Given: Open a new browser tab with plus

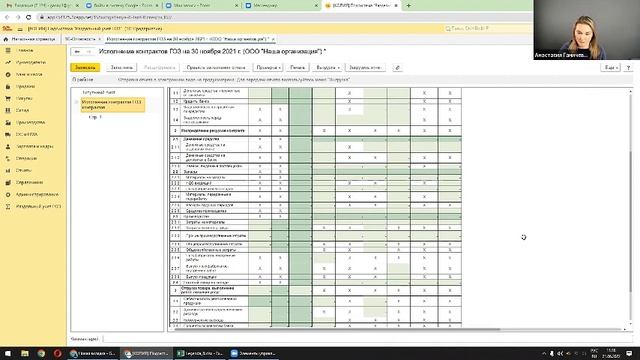Looking at the screenshot, I should pyautogui.click(x=409, y=6).
